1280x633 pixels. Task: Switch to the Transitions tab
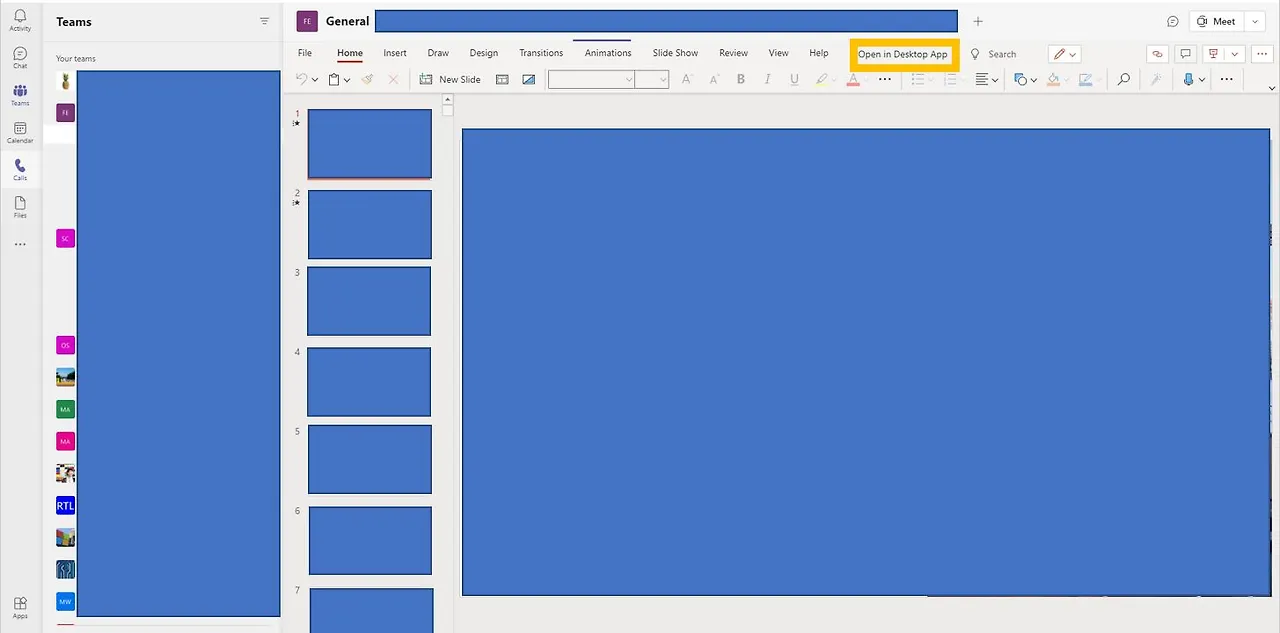(x=541, y=53)
